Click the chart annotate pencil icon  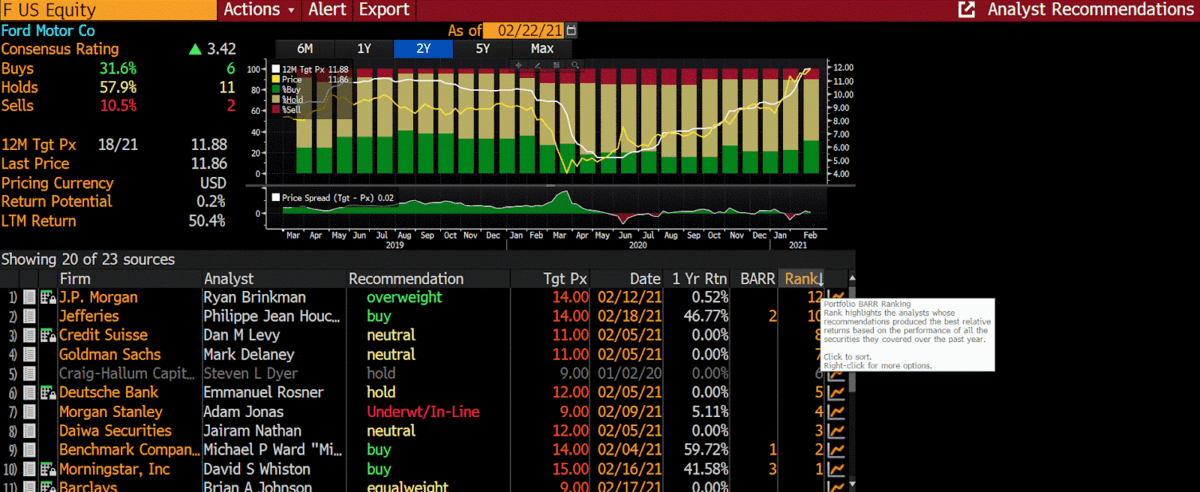click(x=538, y=65)
